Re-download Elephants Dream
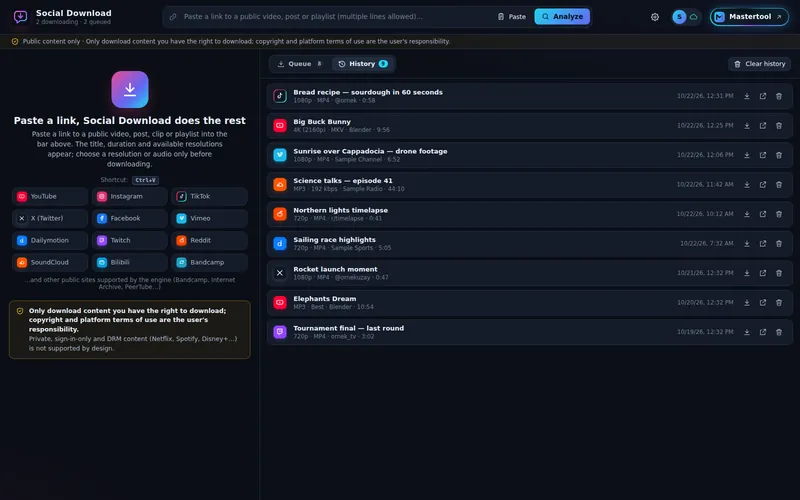This screenshot has width=800, height=500. click(746, 303)
